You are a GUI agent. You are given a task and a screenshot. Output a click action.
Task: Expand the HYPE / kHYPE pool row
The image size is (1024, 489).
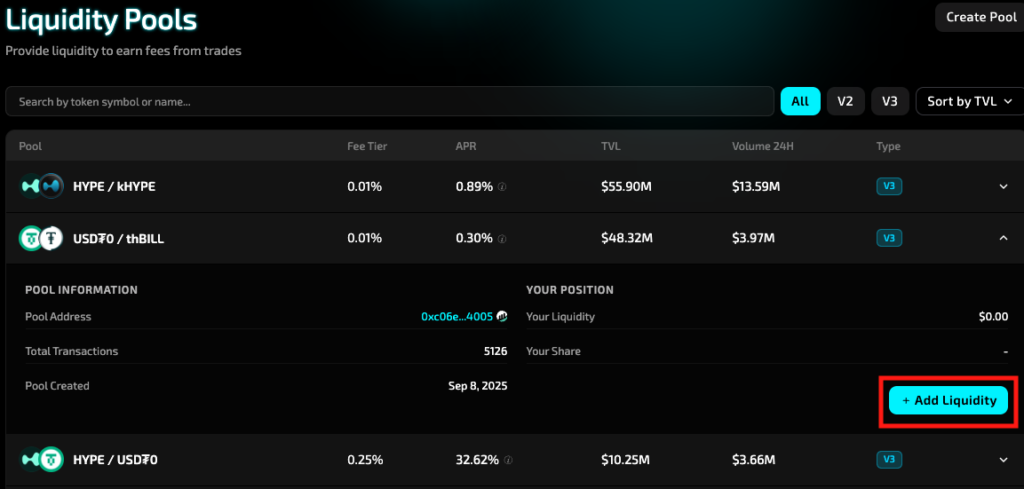click(1003, 186)
